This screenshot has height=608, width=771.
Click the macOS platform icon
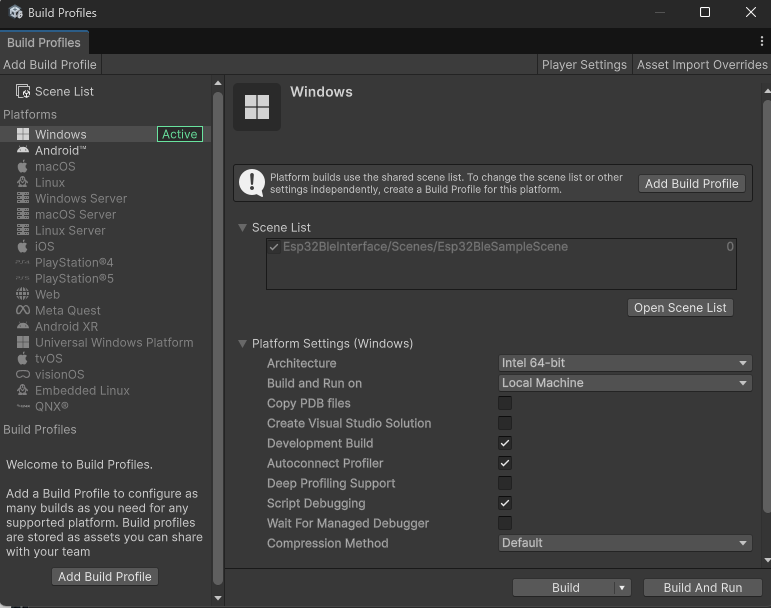23,167
